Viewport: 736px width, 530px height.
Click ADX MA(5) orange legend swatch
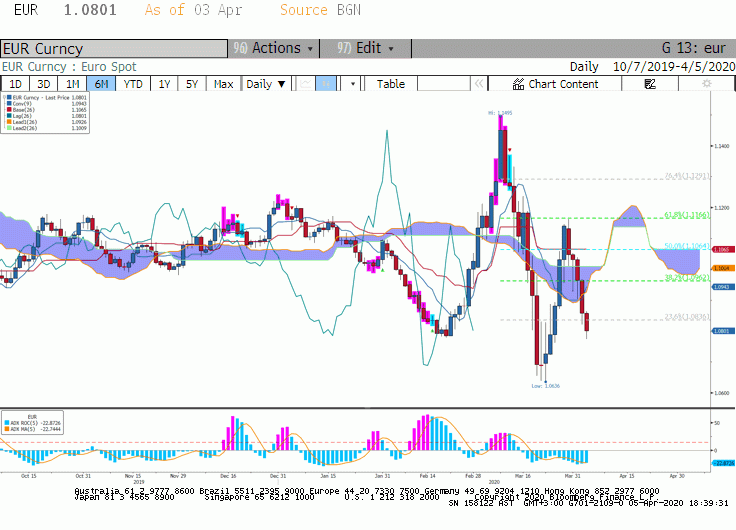click(x=7, y=429)
